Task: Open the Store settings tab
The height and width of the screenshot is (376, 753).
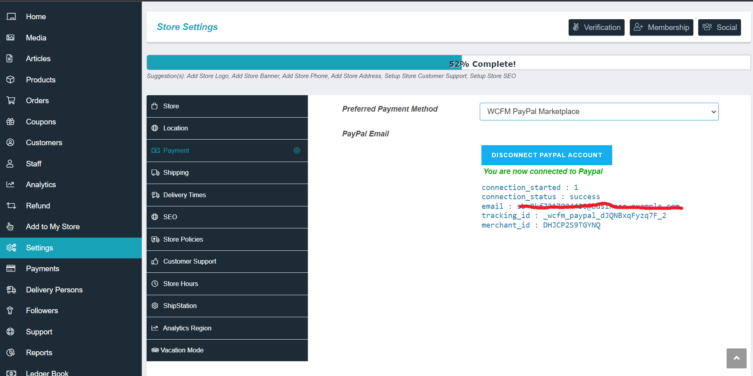Action: click(x=227, y=106)
